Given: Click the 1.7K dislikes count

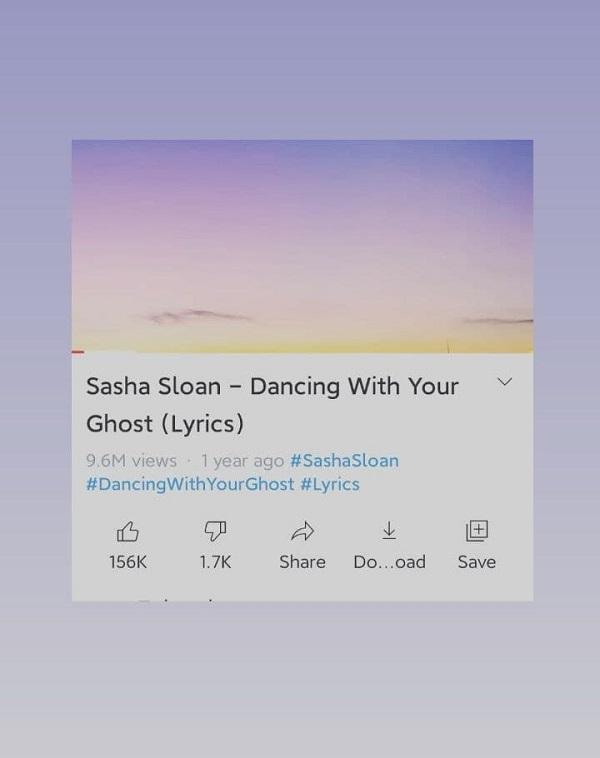Looking at the screenshot, I should [x=215, y=562].
